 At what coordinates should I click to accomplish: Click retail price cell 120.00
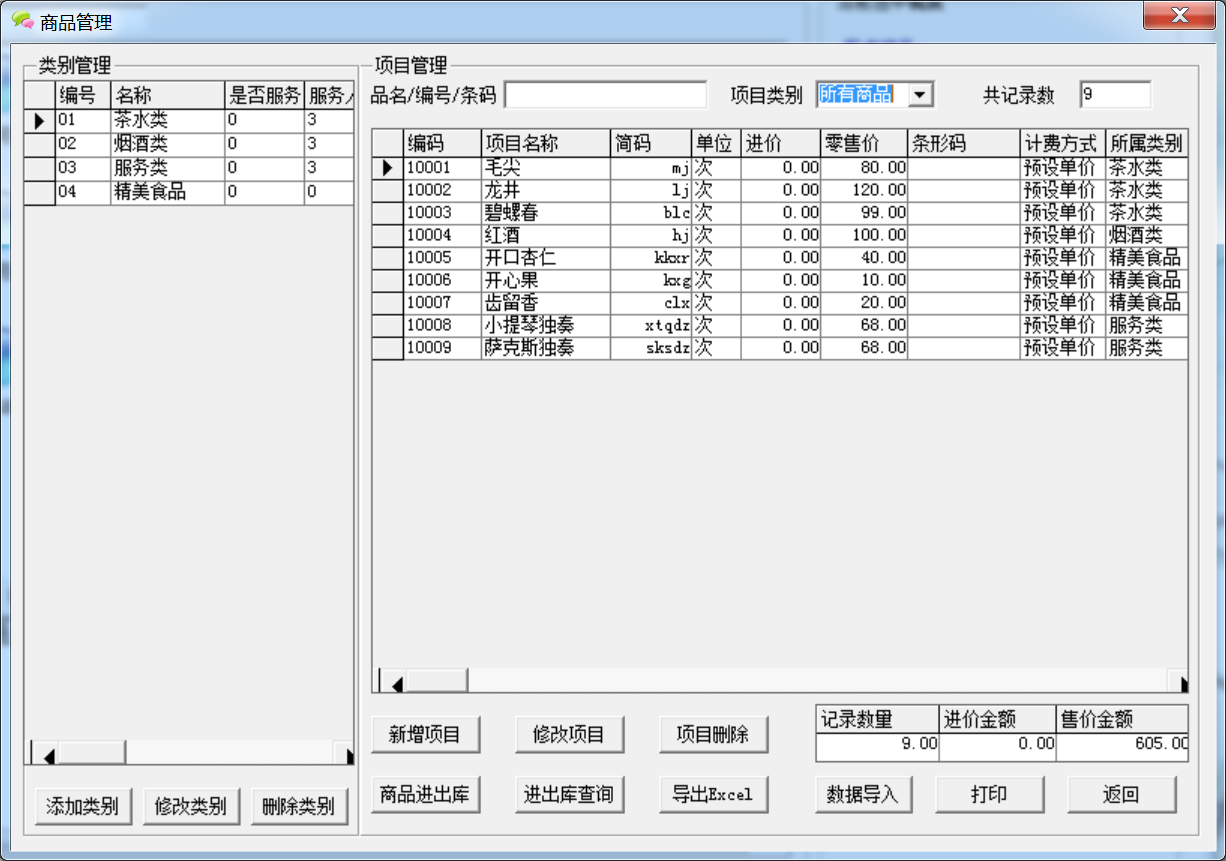pos(864,190)
